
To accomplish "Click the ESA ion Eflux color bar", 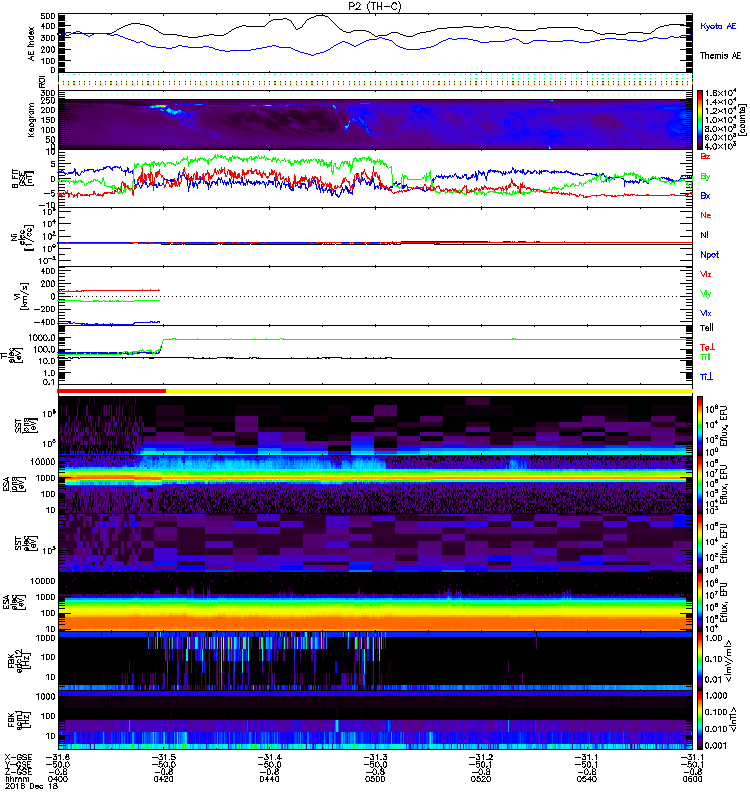I will (700, 485).
